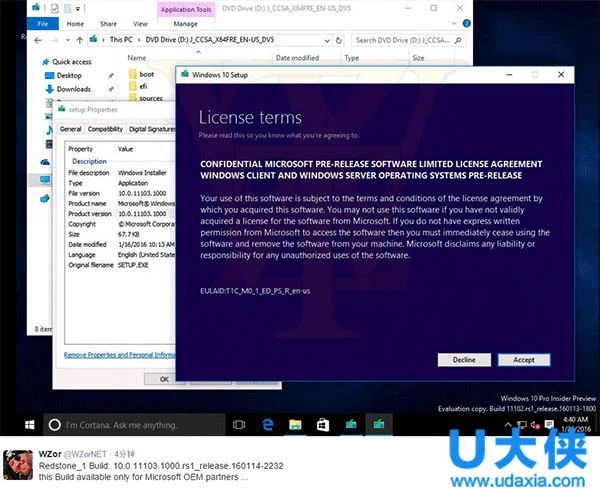Click File version row in Properties

tap(121, 193)
